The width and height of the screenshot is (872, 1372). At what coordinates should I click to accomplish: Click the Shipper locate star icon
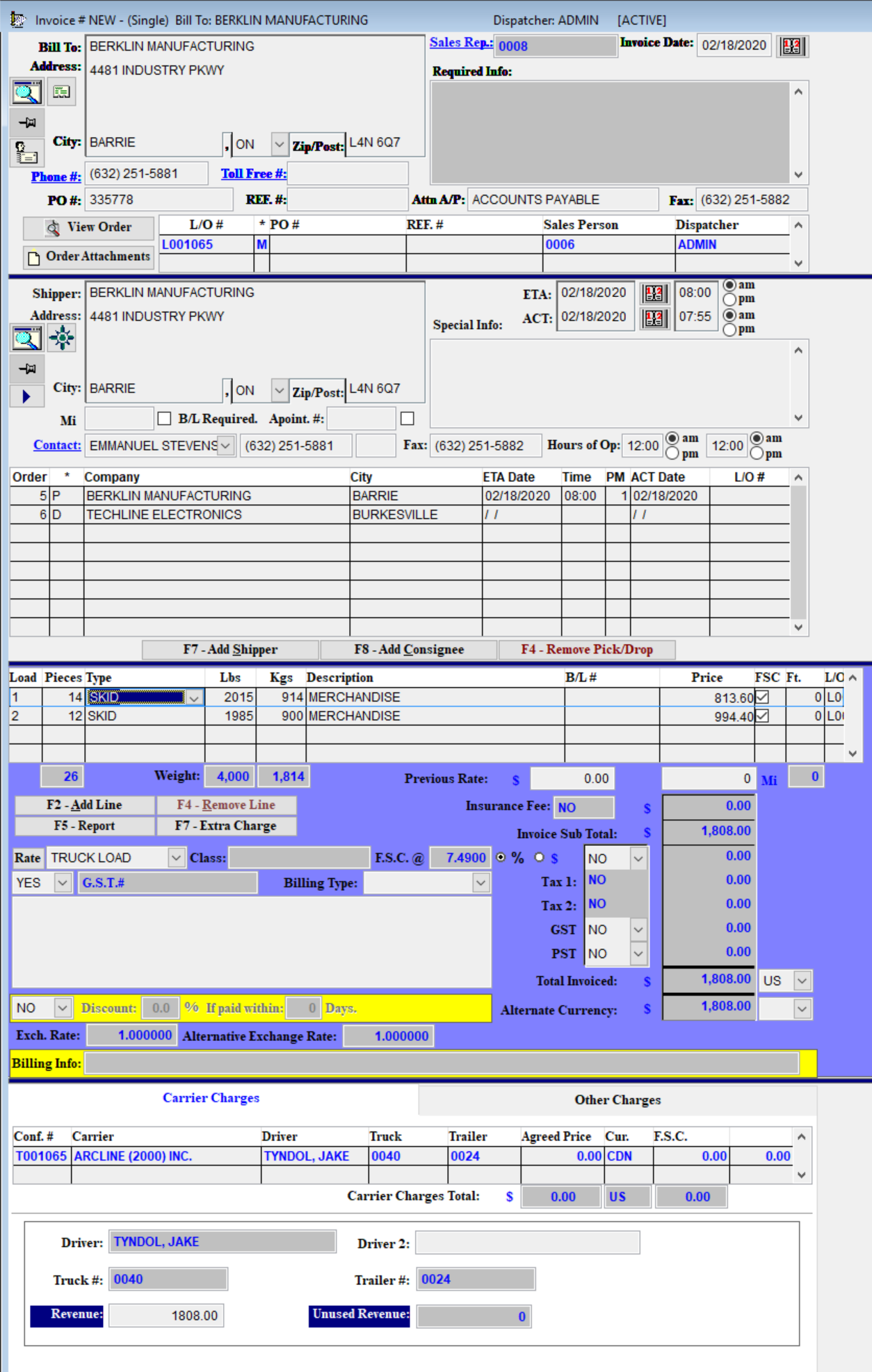click(62, 338)
